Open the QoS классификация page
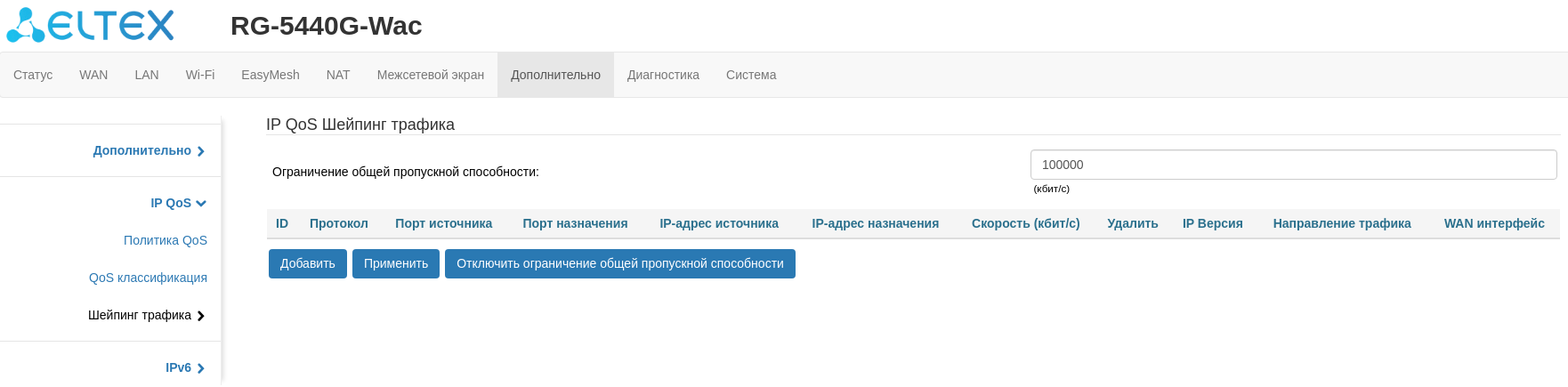This screenshot has height=387, width=1568. click(x=148, y=278)
